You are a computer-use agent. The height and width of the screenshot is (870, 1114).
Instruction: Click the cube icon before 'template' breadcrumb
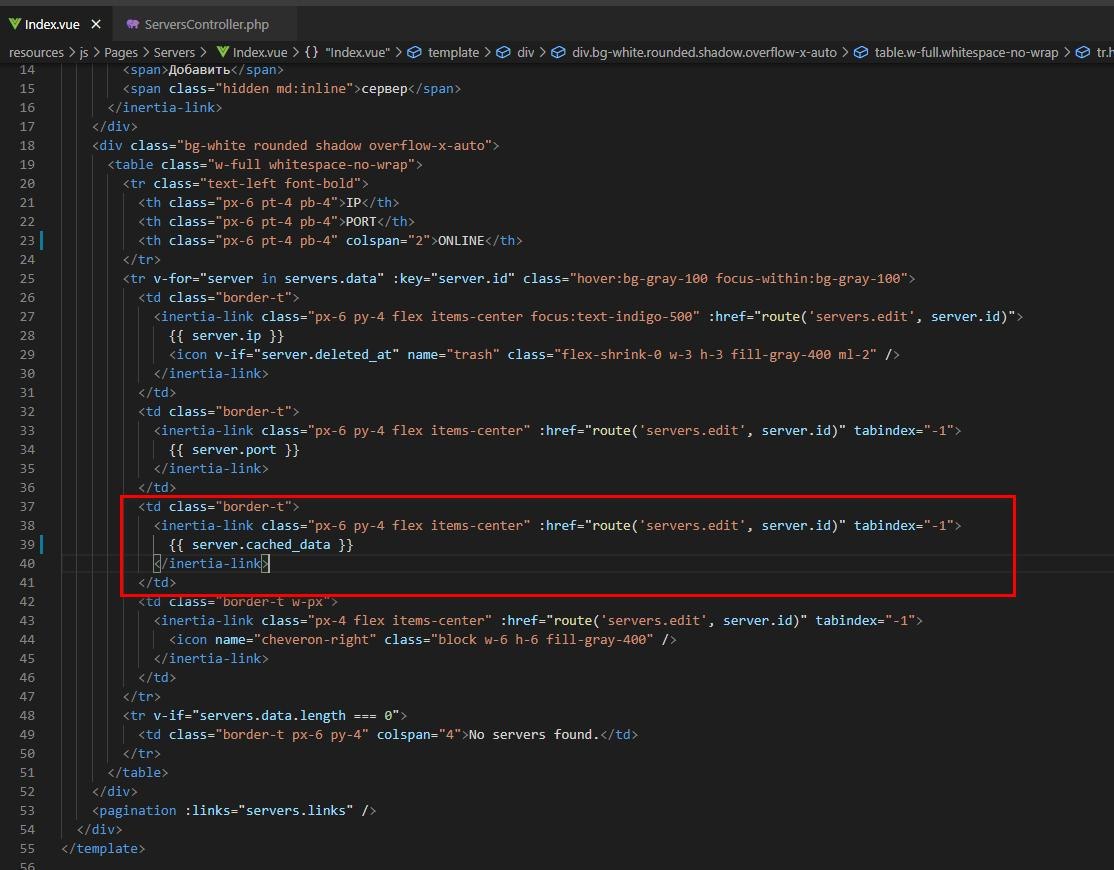pos(414,53)
